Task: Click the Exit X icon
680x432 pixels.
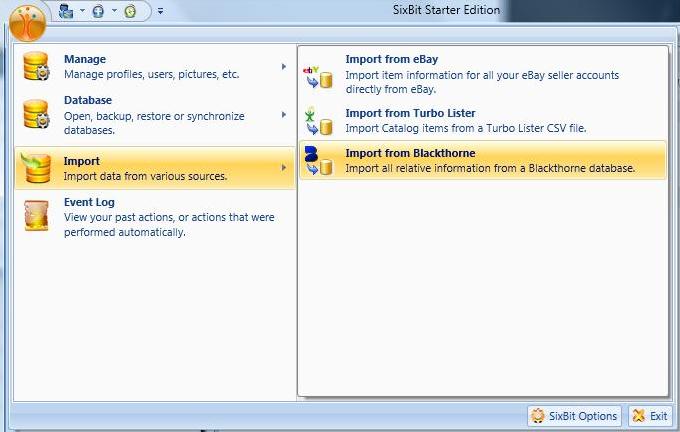Action: click(638, 416)
